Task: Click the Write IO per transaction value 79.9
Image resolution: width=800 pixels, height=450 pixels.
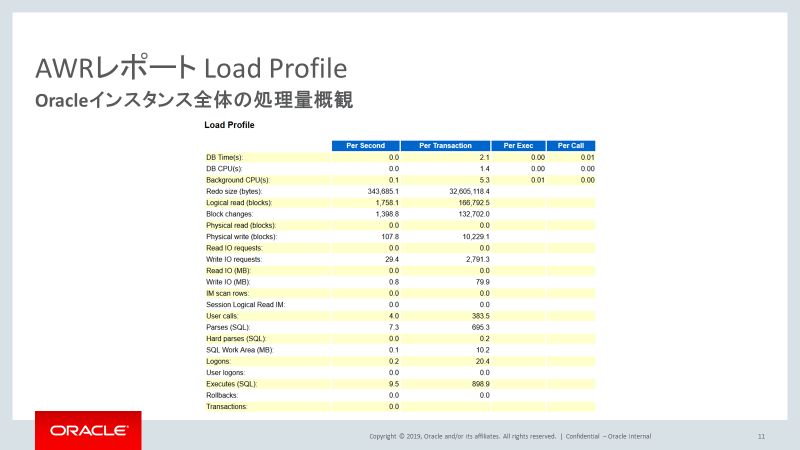Action: click(x=483, y=282)
